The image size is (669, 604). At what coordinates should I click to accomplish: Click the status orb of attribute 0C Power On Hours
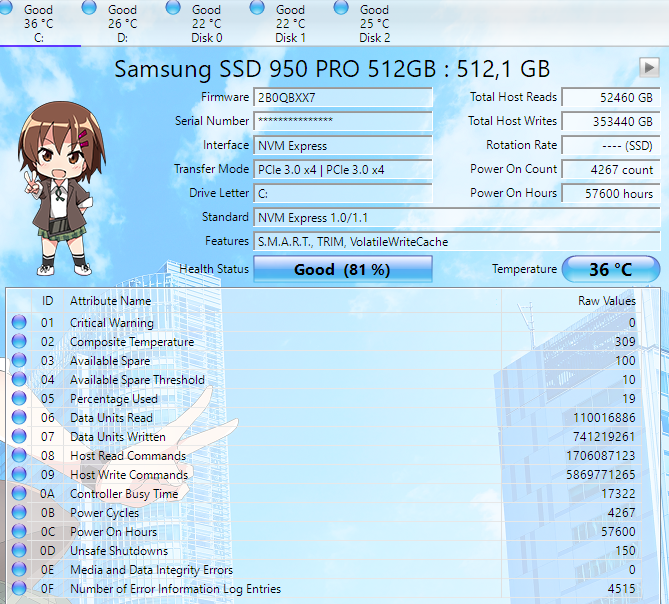click(19, 531)
